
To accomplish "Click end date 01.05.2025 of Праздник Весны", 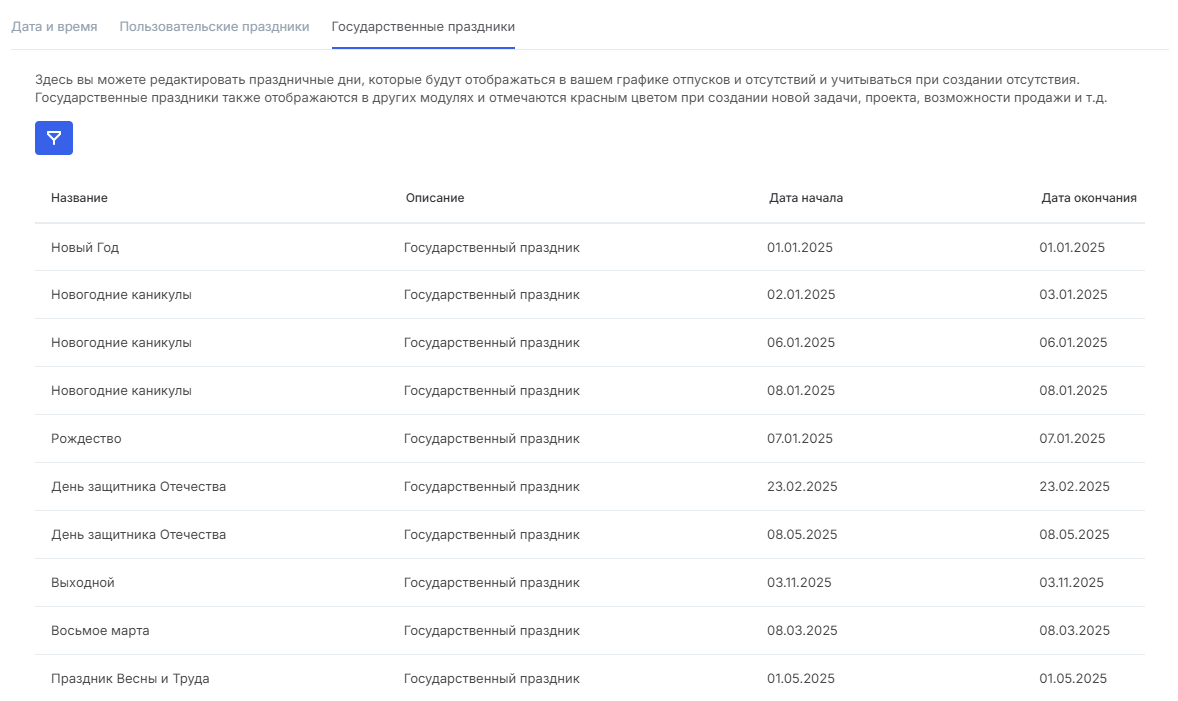I will (x=1073, y=678).
